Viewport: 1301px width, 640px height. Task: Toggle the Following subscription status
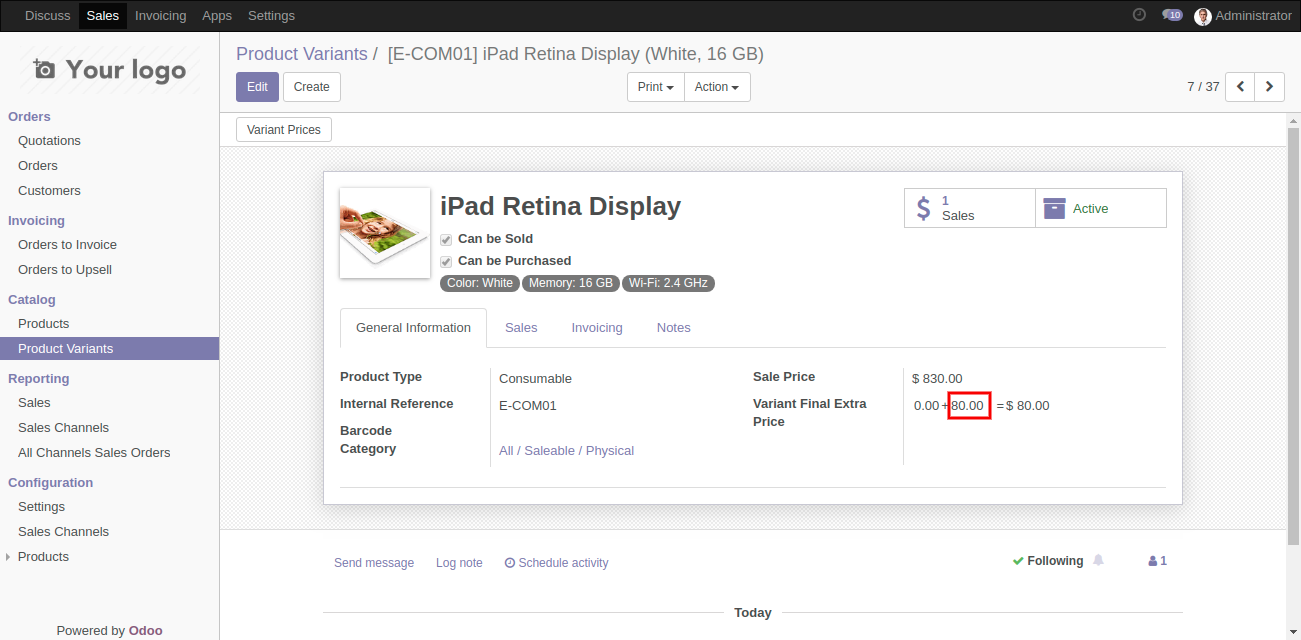coord(1047,561)
